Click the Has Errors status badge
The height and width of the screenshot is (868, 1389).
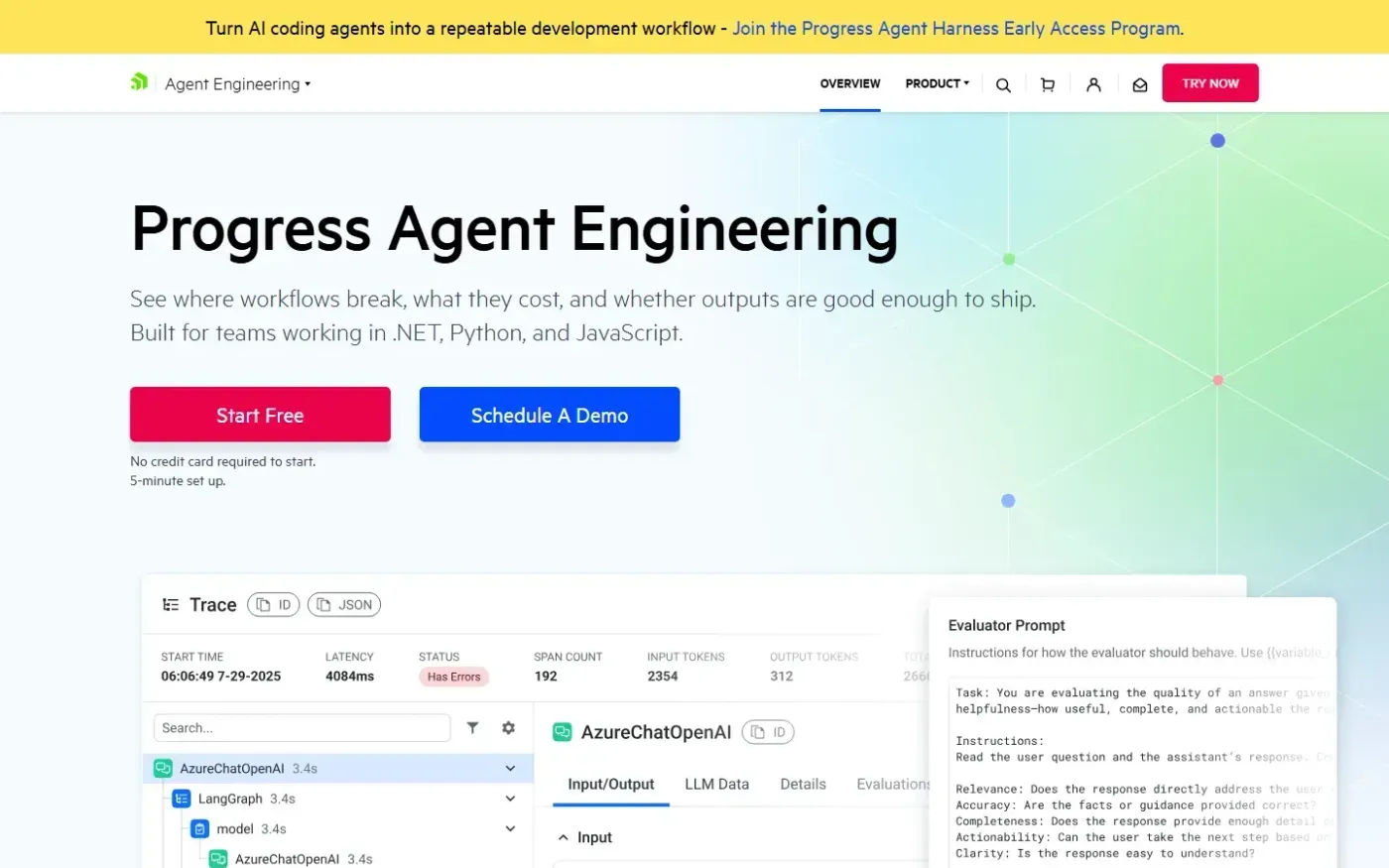(x=453, y=677)
